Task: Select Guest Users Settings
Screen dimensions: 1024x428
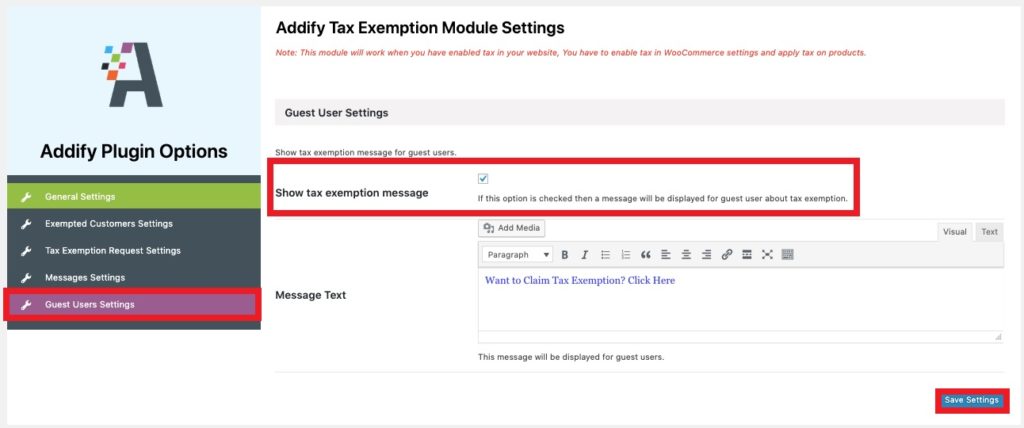Action: (x=133, y=305)
